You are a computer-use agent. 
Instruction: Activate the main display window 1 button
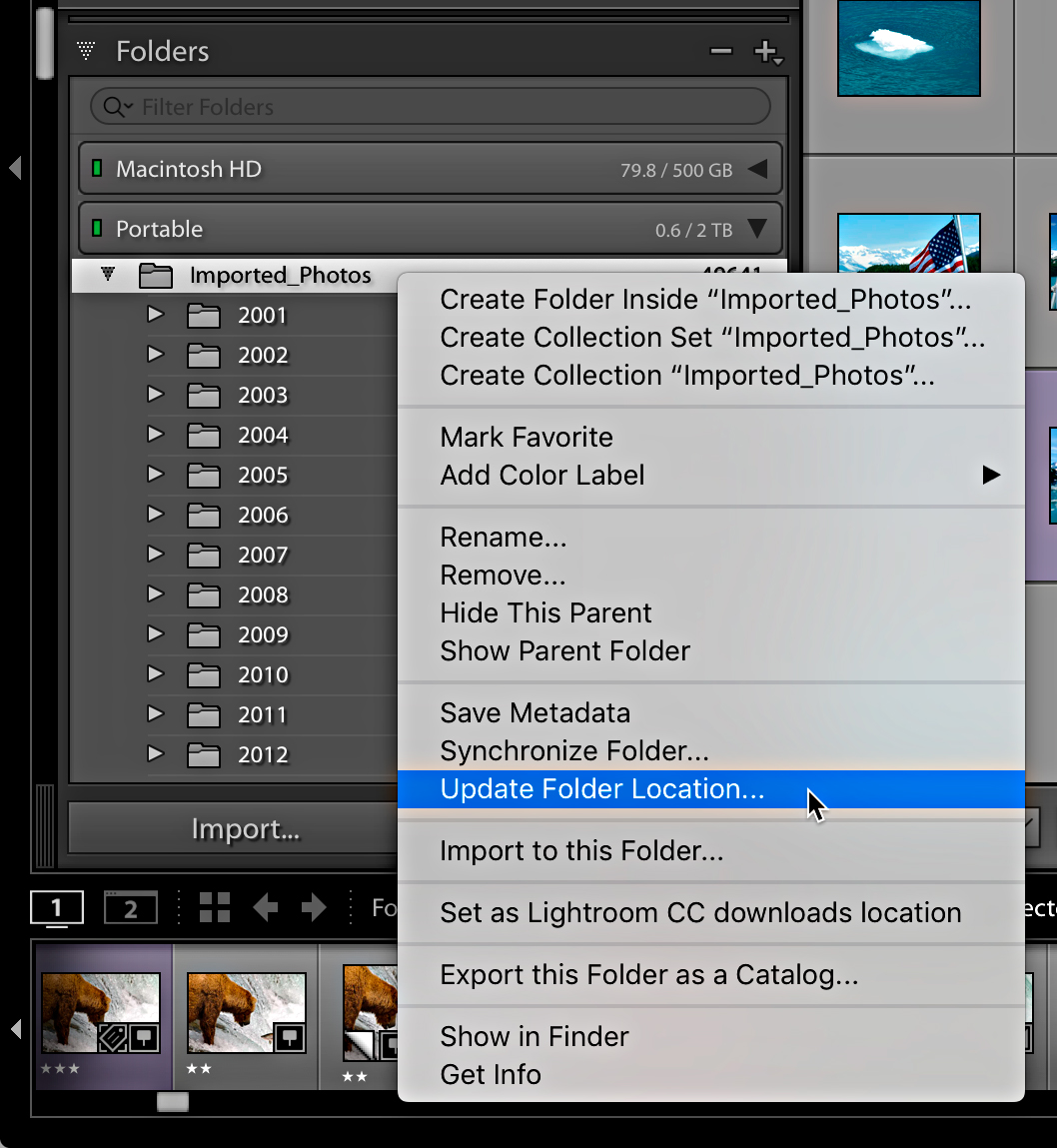coord(57,907)
